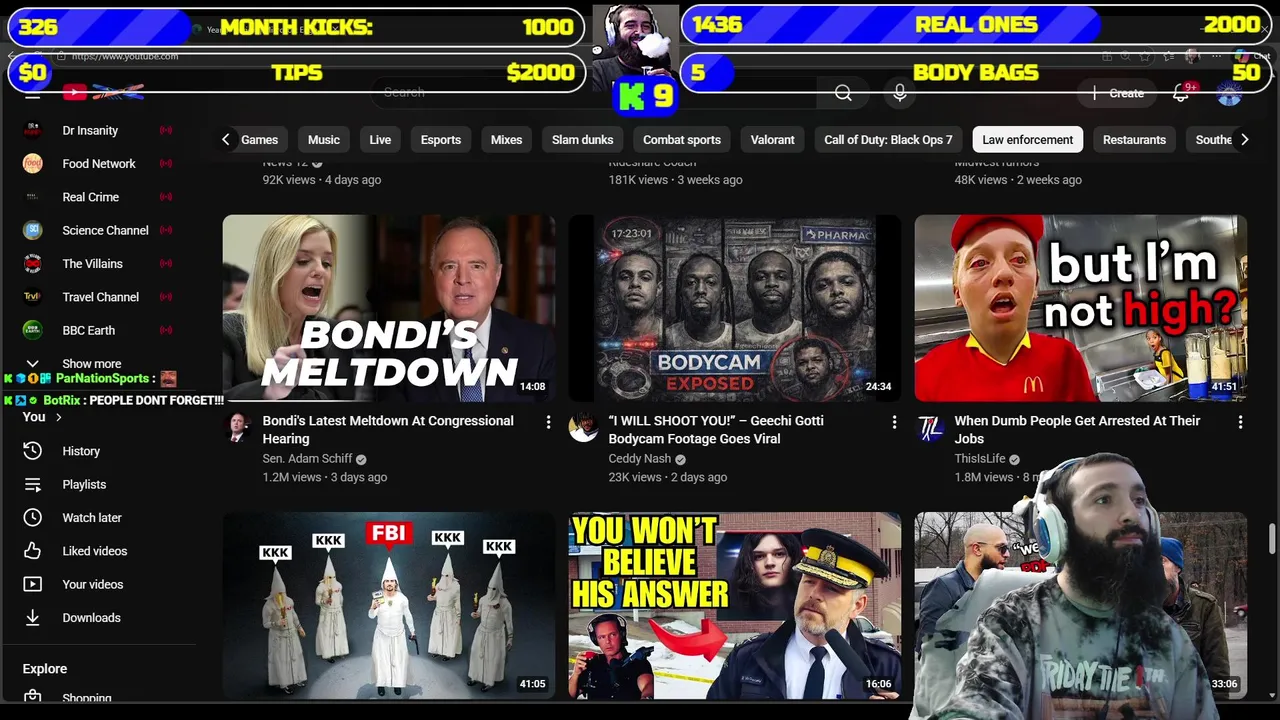Image resolution: width=1280 pixels, height=720 pixels.
Task: Click the Travel Channel avatar icon
Action: [x=32, y=297]
